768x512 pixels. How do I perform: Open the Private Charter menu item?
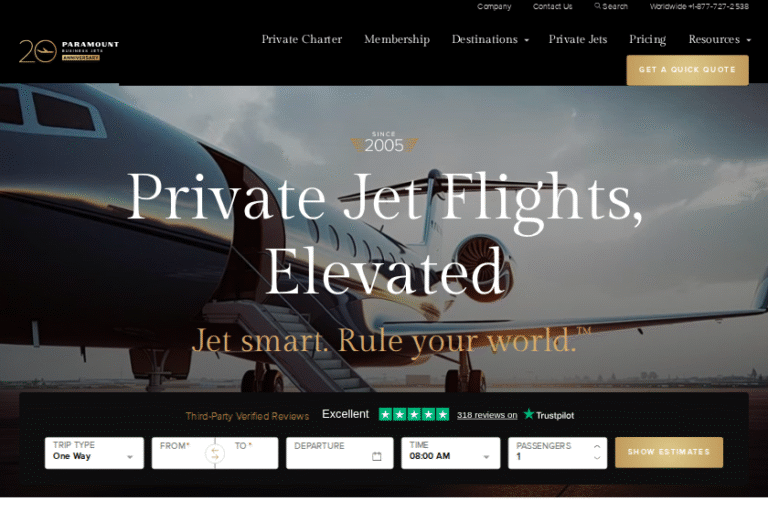302,39
